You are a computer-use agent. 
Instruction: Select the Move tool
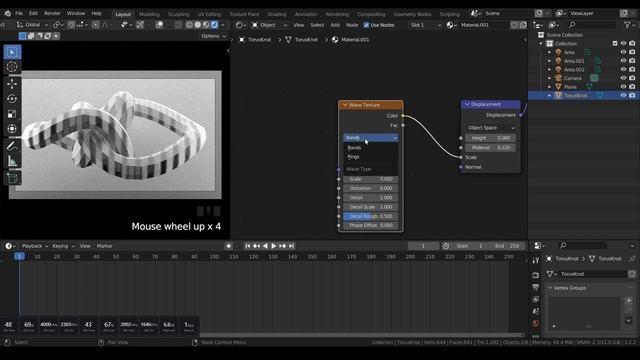click(x=12, y=84)
